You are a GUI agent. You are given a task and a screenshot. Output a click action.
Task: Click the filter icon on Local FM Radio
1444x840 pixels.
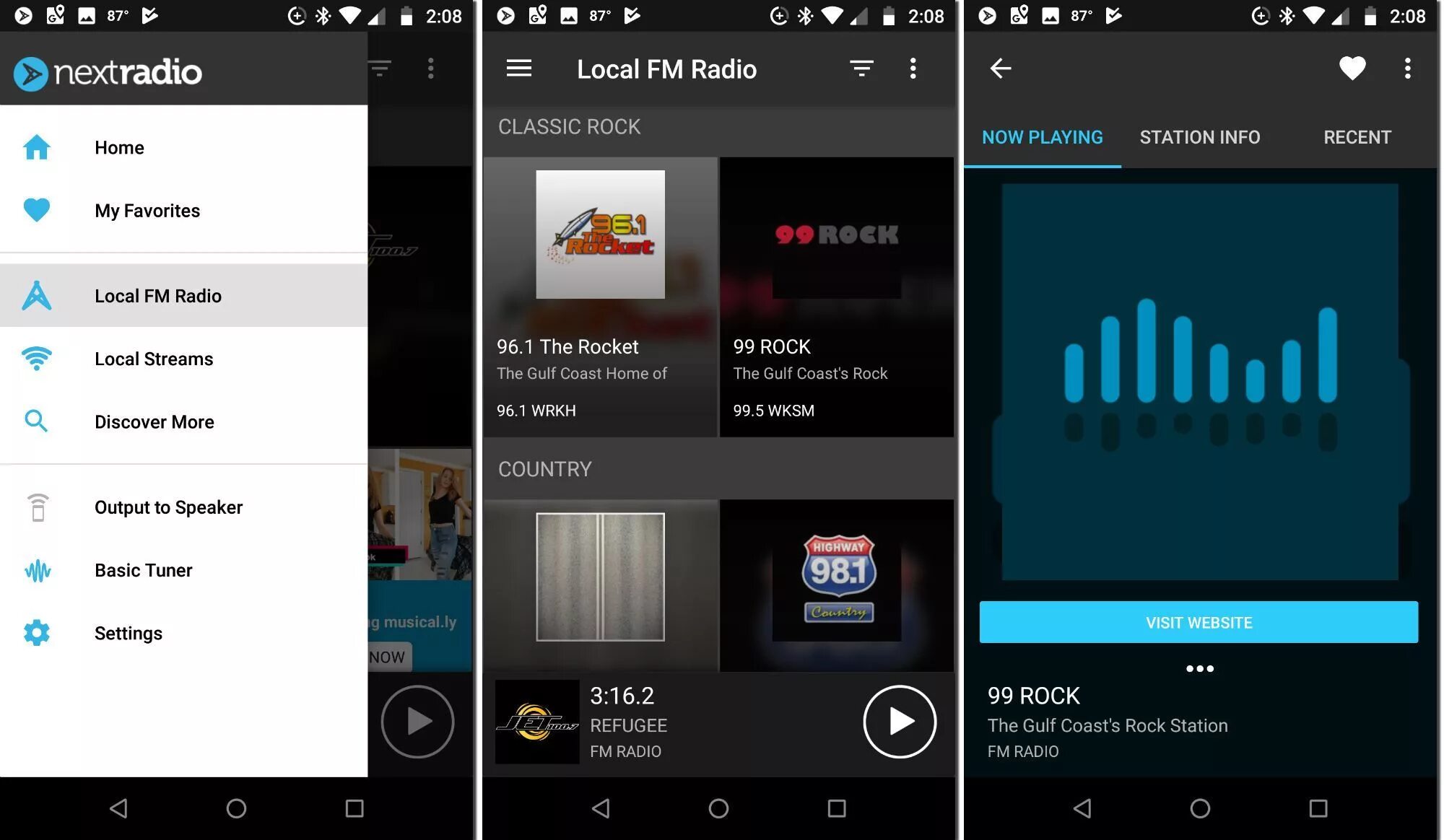point(861,68)
